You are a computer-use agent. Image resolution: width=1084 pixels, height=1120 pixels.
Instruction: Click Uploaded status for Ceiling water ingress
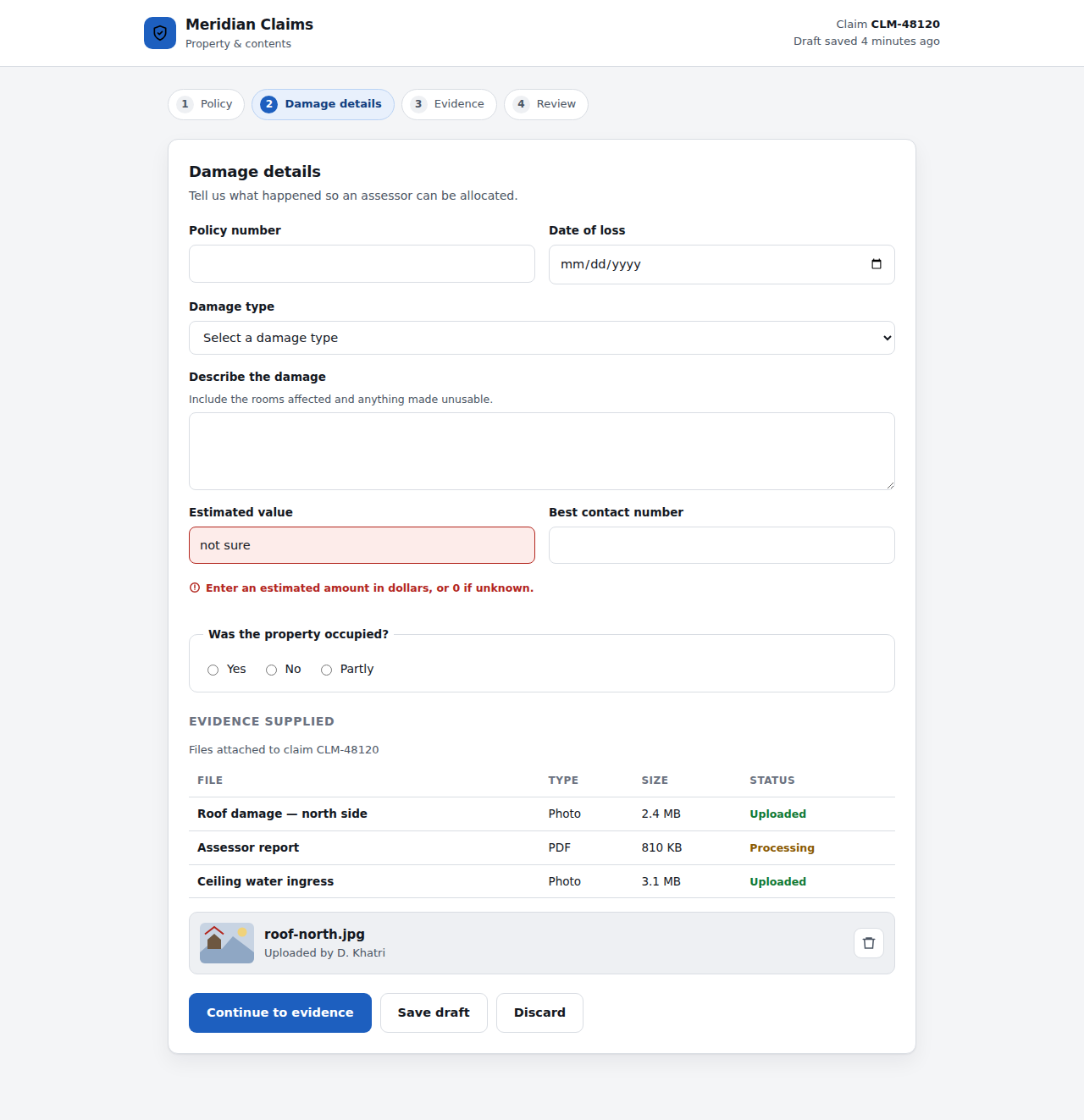777,881
